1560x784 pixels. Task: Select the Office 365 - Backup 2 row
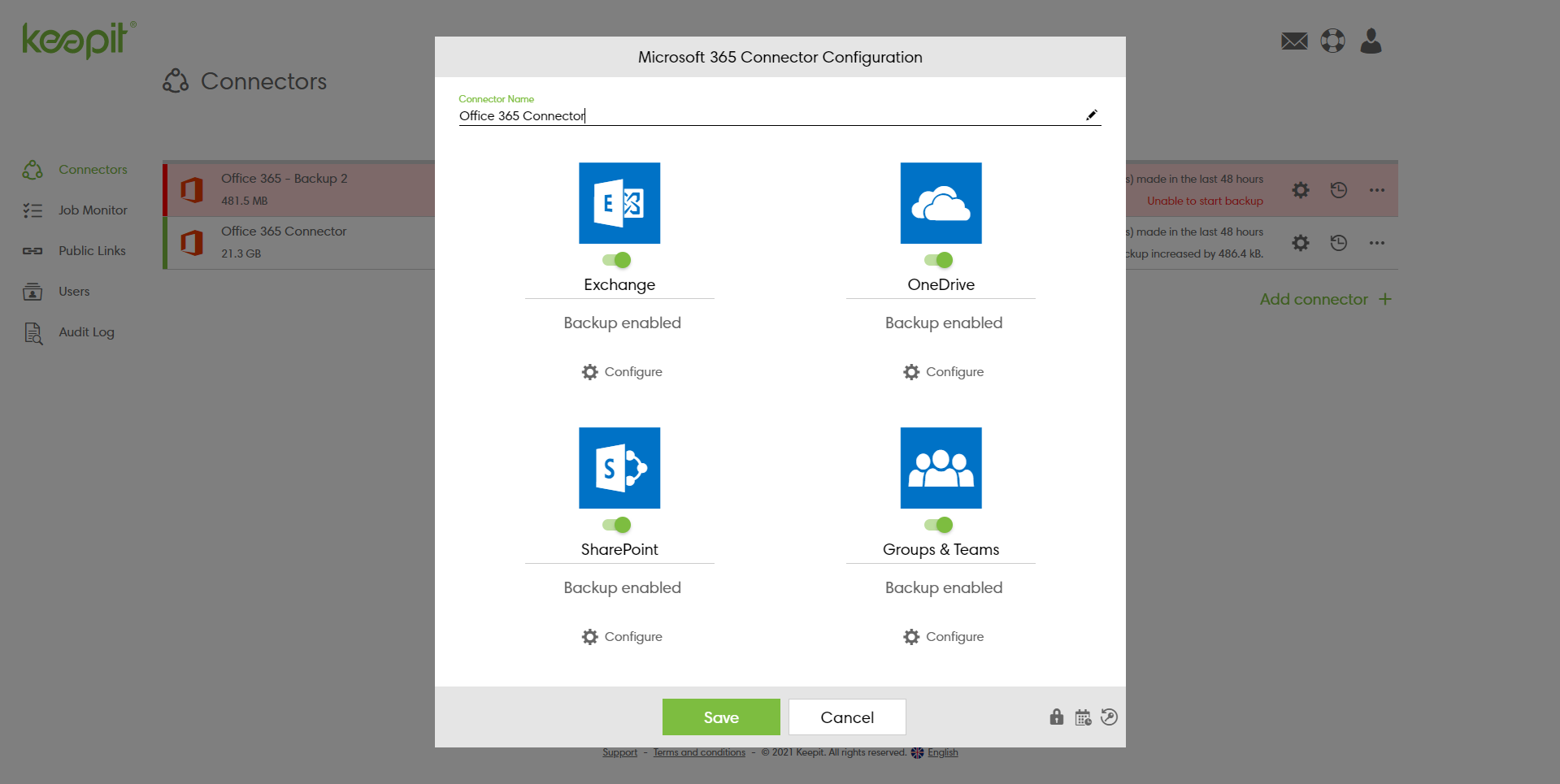(x=780, y=189)
